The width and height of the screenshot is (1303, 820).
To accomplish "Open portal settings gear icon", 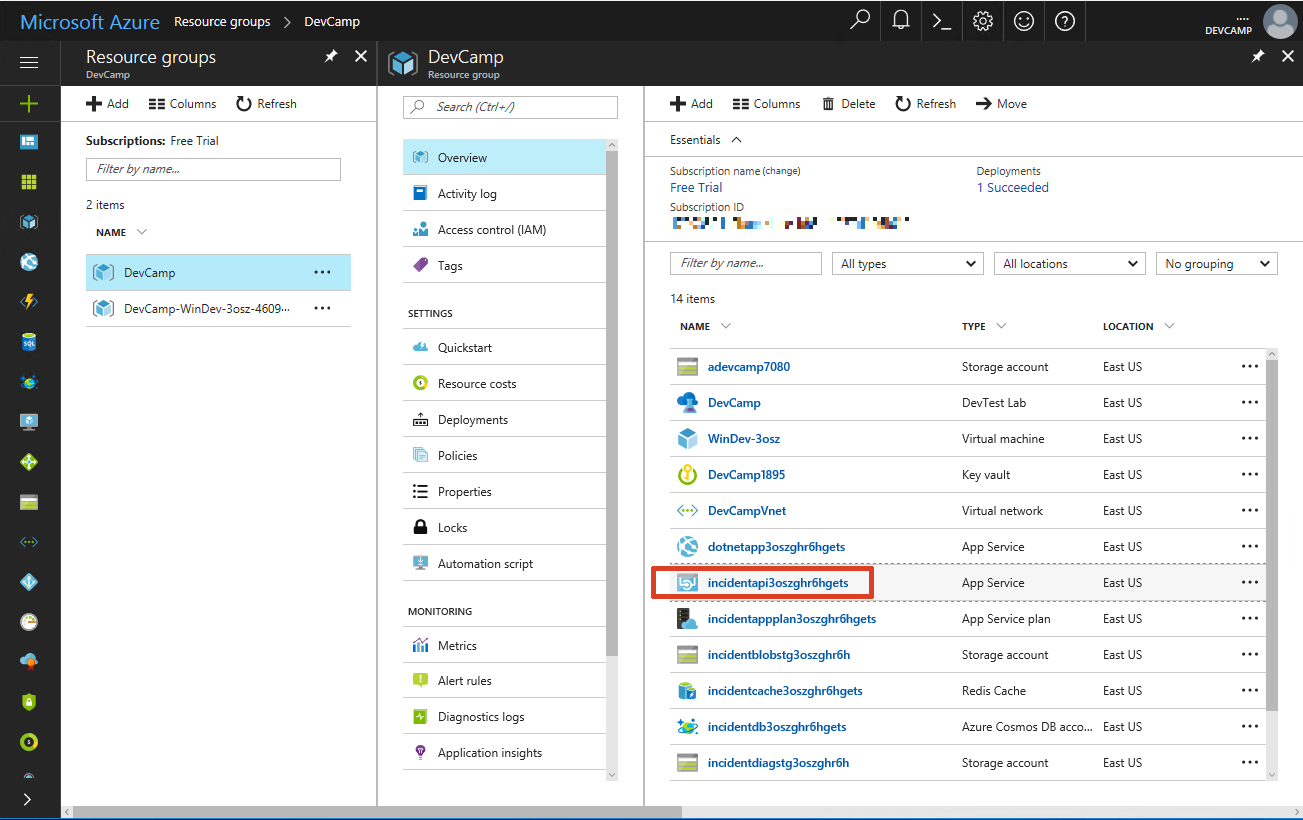I will click(x=983, y=20).
